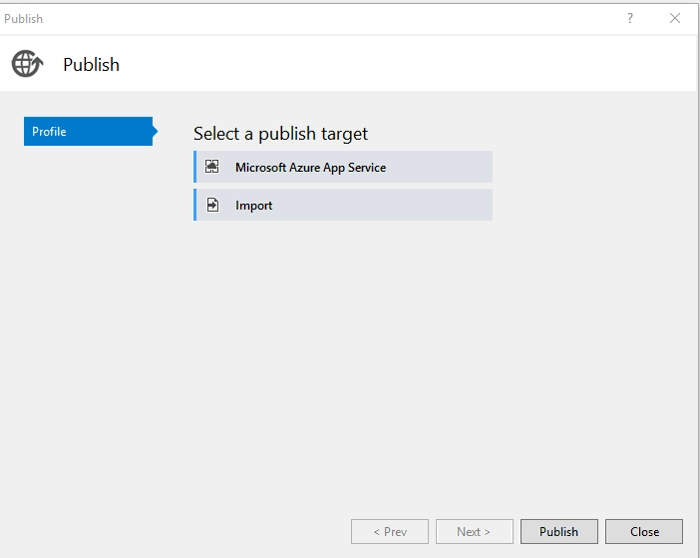The width and height of the screenshot is (700, 558).
Task: Click the Next > navigation button
Action: click(x=474, y=531)
